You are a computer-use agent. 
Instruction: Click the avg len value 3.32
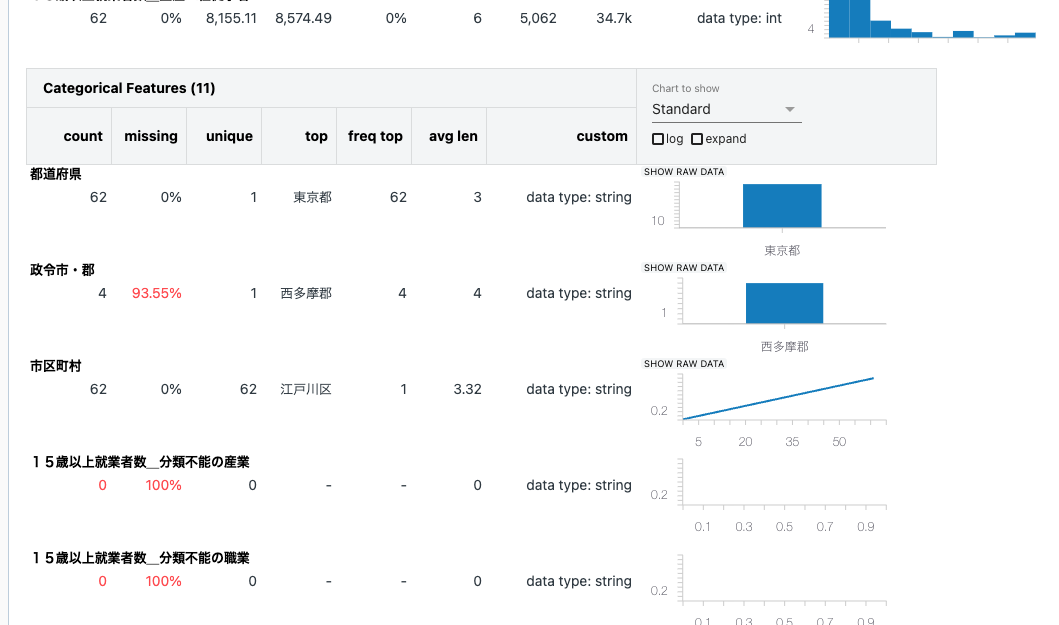(467, 389)
